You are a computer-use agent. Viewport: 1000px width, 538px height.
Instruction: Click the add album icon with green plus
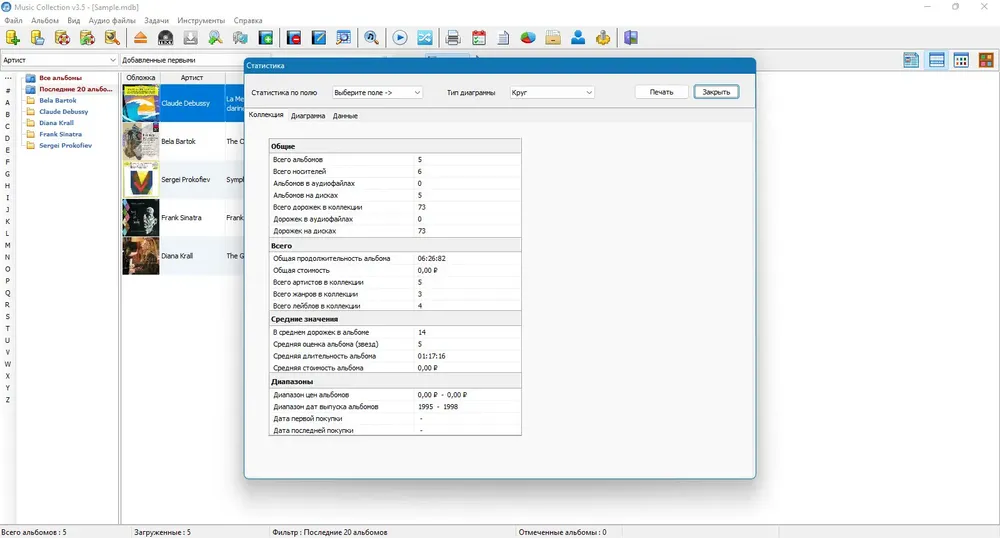(266, 38)
